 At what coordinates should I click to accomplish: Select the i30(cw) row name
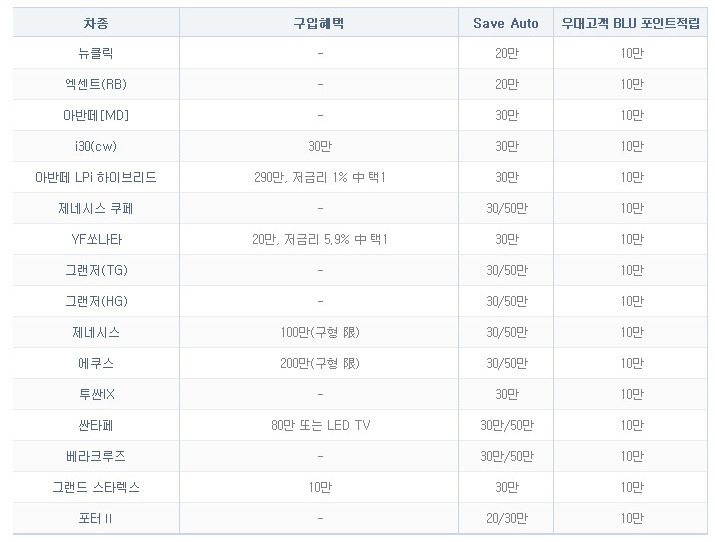point(96,146)
